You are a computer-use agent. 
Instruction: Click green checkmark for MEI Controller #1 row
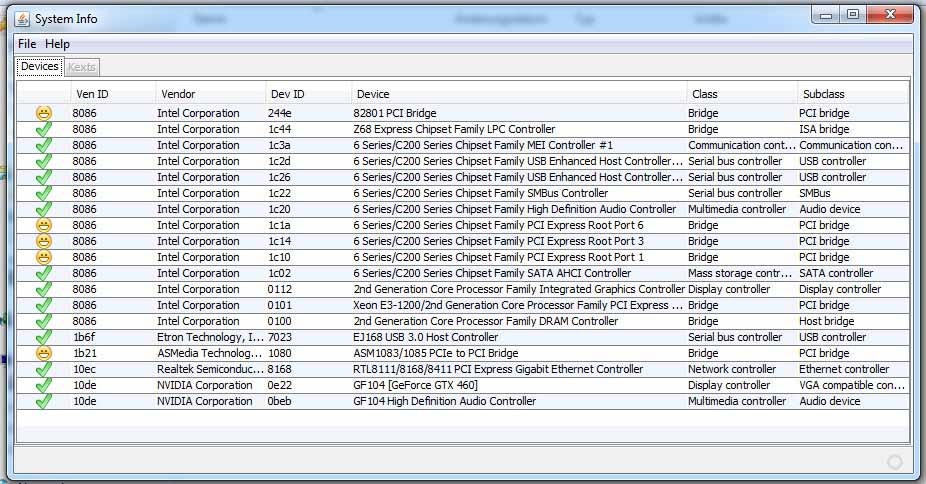coord(44,145)
